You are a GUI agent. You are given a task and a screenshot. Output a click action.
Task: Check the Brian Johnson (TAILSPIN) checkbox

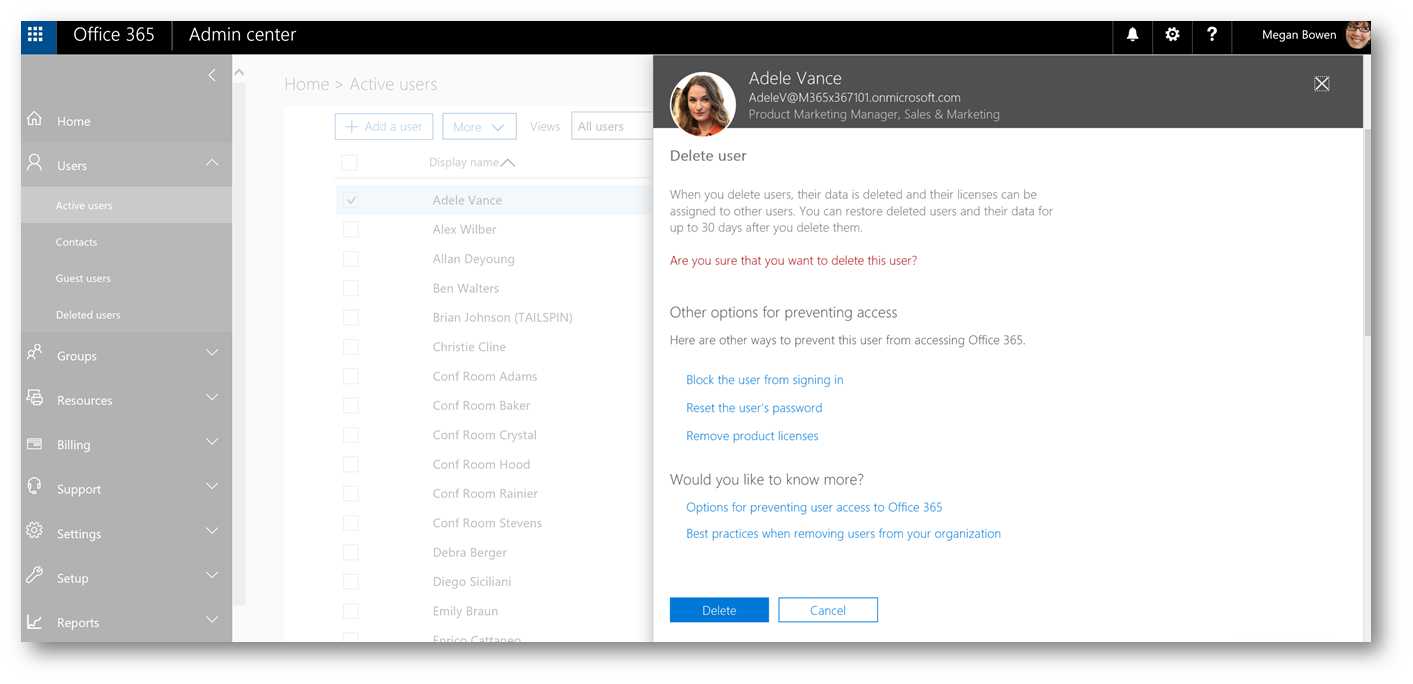pos(350,317)
